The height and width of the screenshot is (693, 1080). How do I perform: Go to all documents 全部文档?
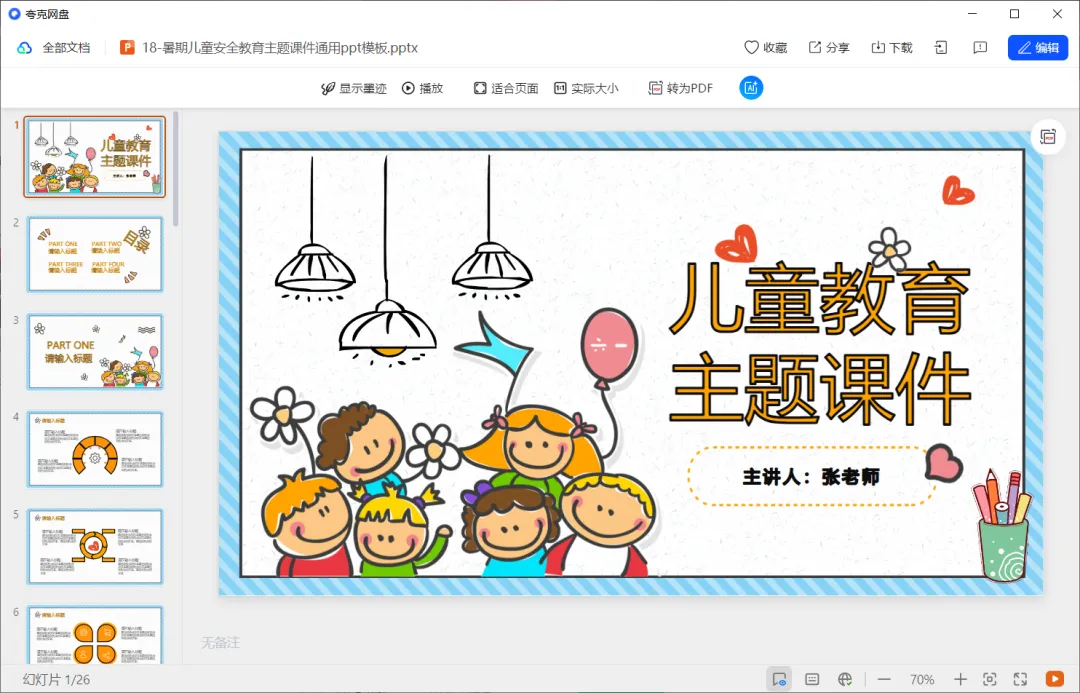54,48
